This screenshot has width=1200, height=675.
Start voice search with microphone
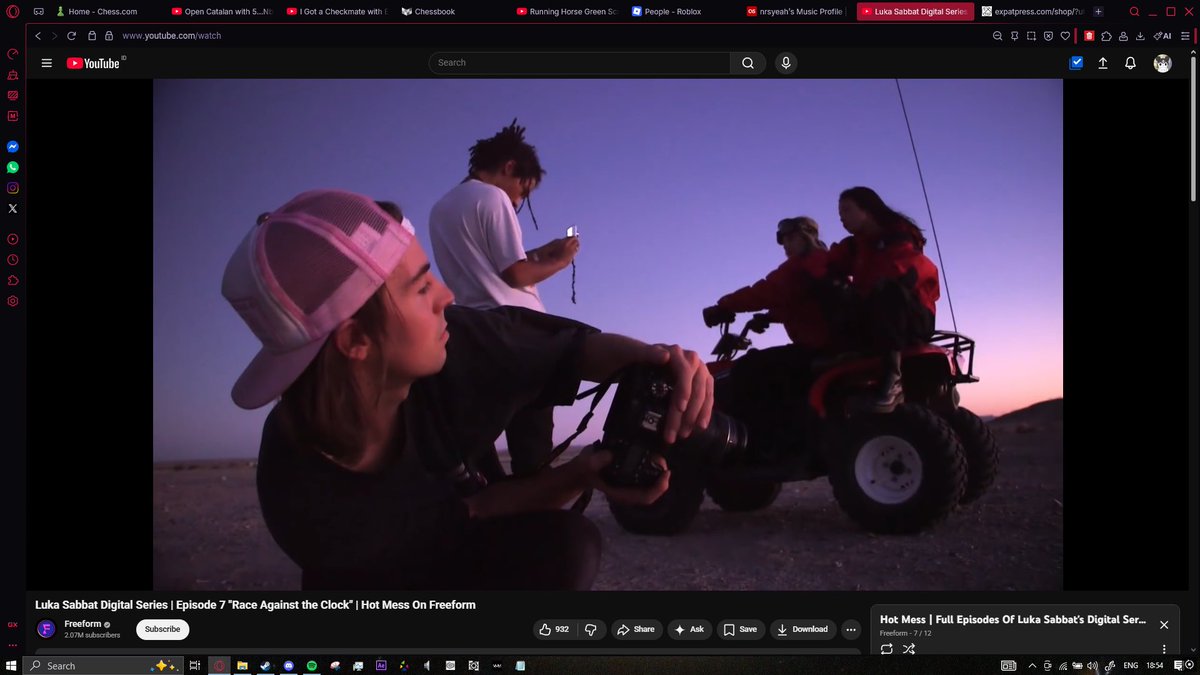(x=786, y=63)
